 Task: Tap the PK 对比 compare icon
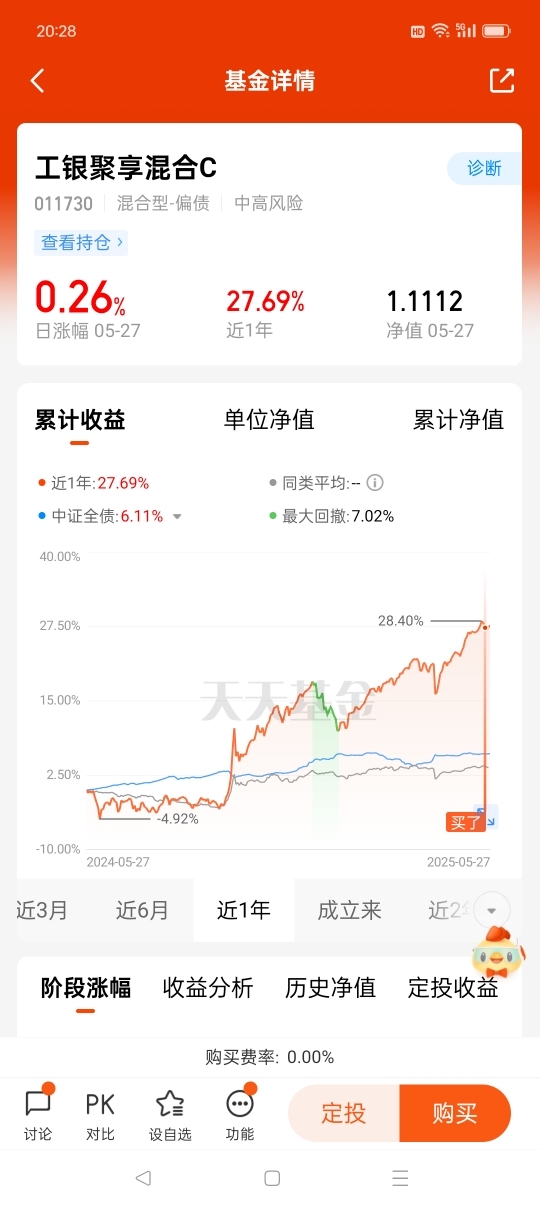pyautogui.click(x=100, y=1113)
